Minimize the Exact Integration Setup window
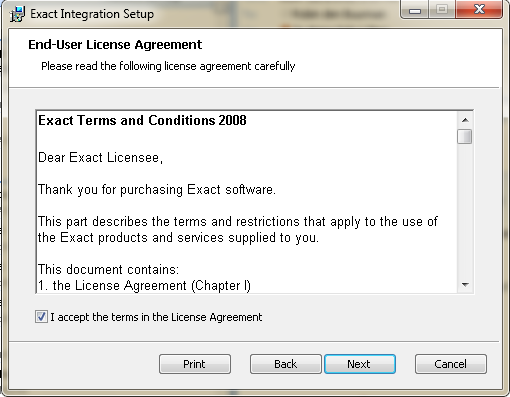The height and width of the screenshot is (397, 510). 415,10
